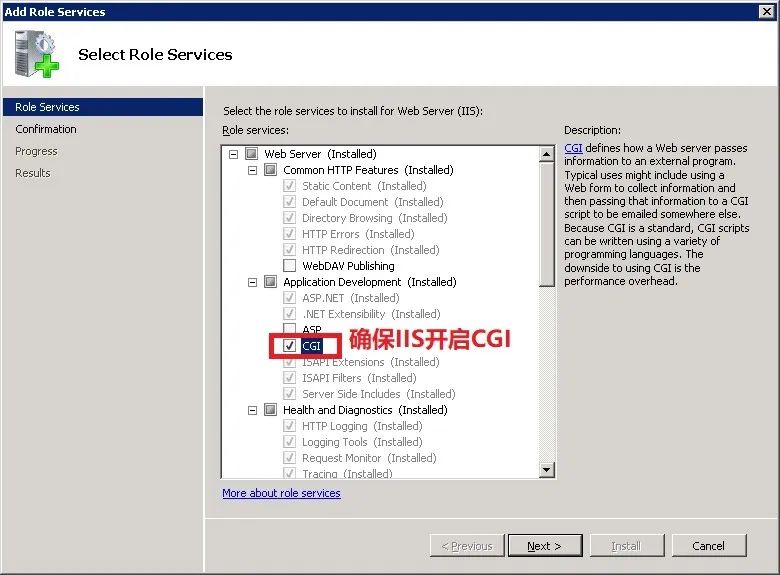Toggle the Common HTTP Features checkbox
Viewport: 780px width, 575px height.
(271, 170)
